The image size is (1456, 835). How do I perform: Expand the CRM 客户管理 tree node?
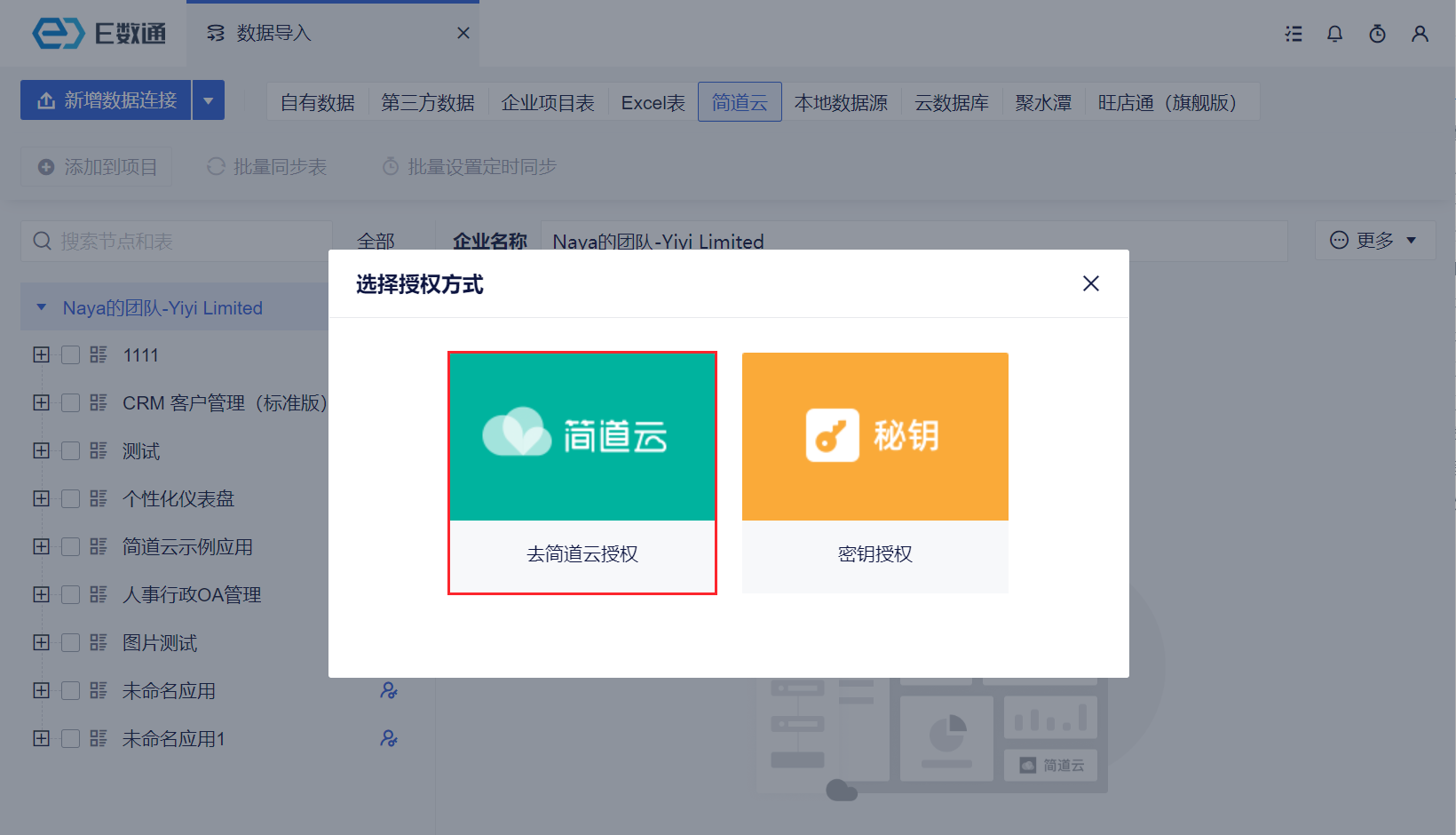coord(41,402)
